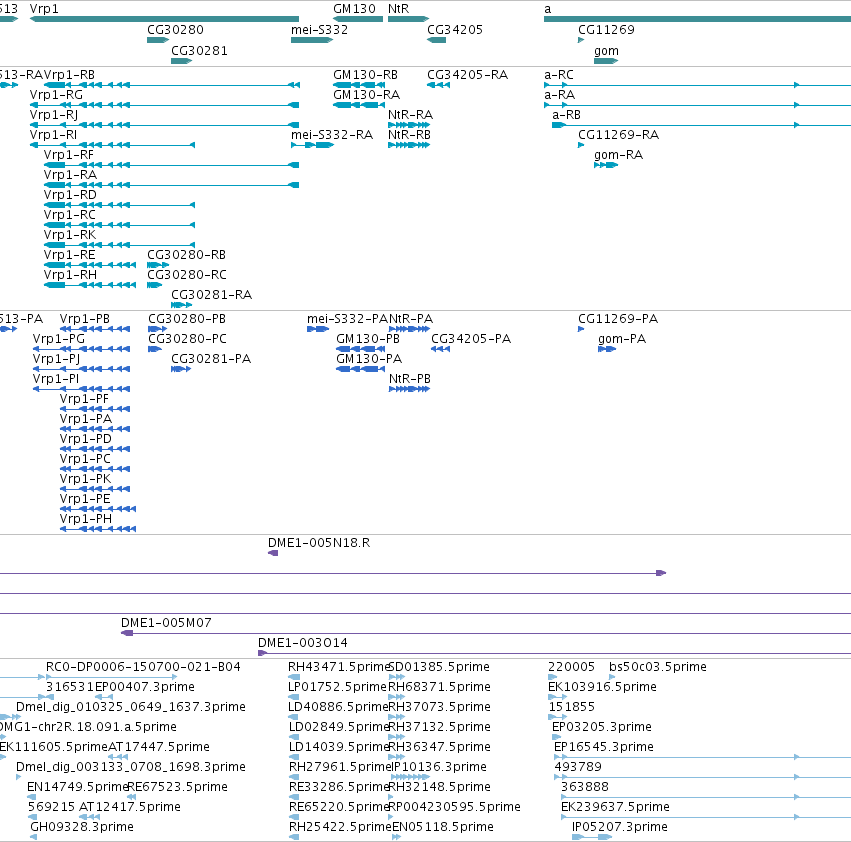851x842 pixels.
Task: Select the CG30280 gene feature
Action: point(158,40)
